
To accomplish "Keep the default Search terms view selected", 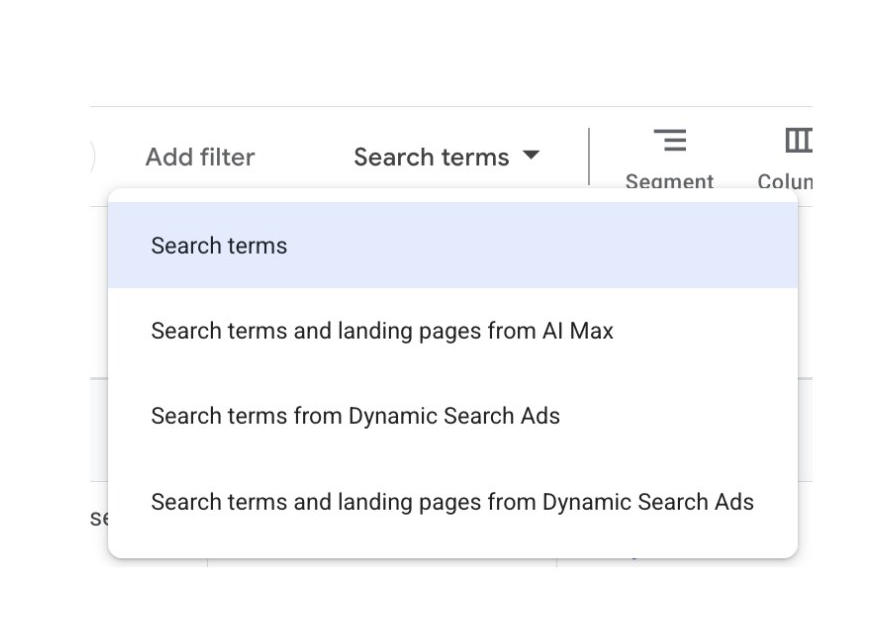I will point(219,246).
